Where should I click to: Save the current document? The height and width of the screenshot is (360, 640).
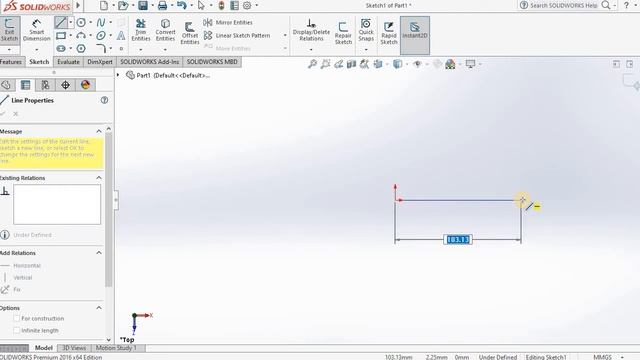pos(143,5)
